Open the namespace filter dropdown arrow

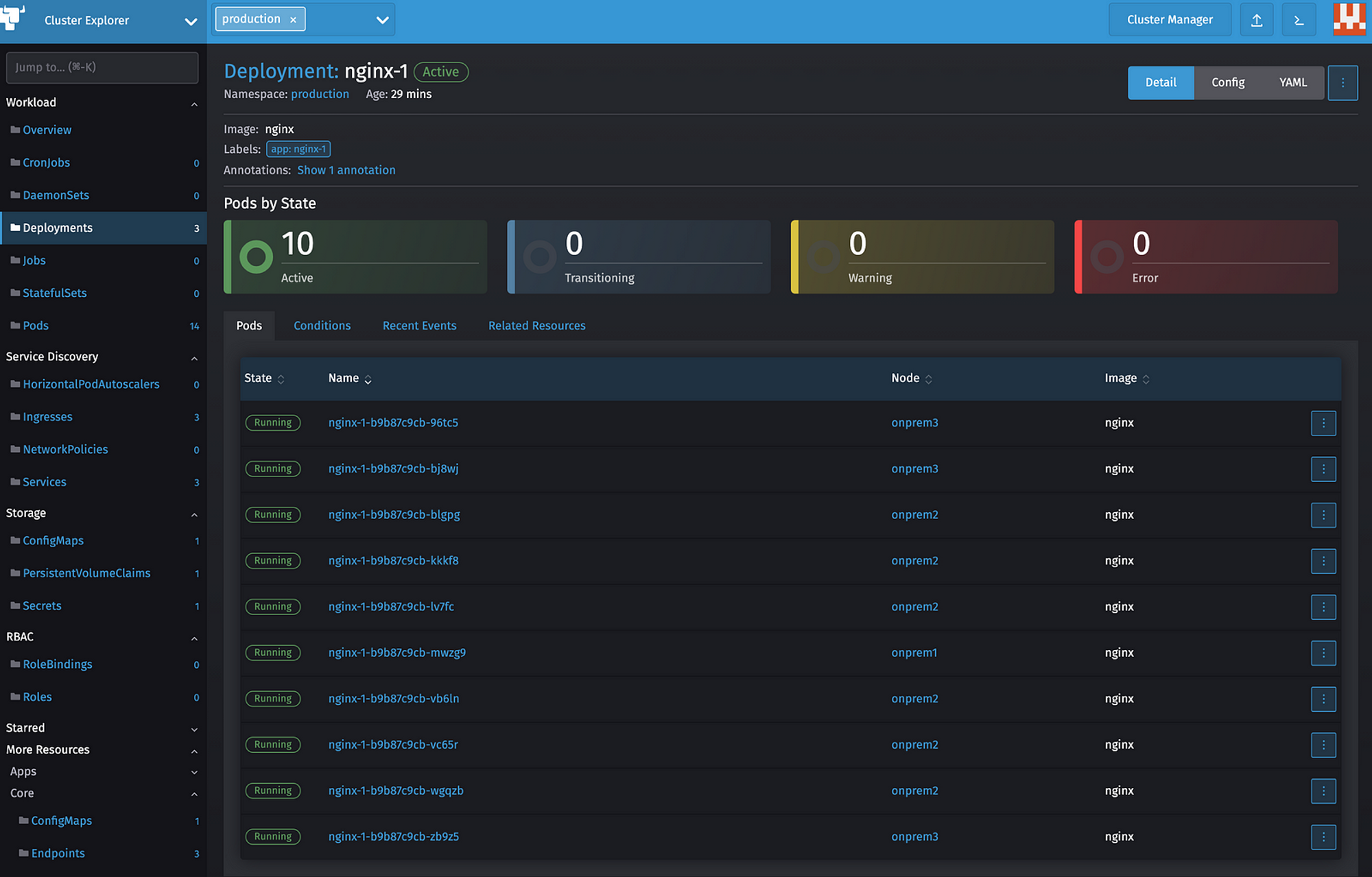pos(382,20)
